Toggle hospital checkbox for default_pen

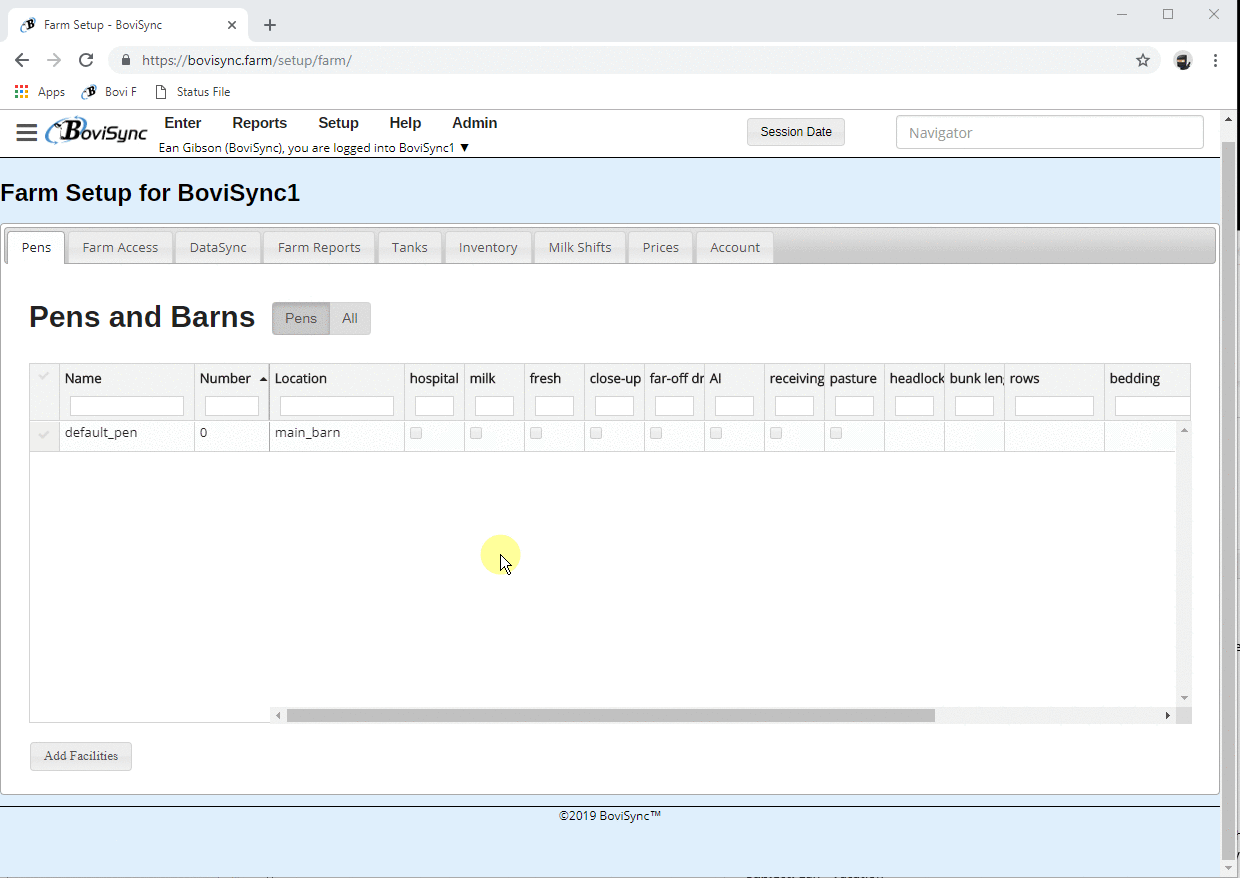[416, 433]
